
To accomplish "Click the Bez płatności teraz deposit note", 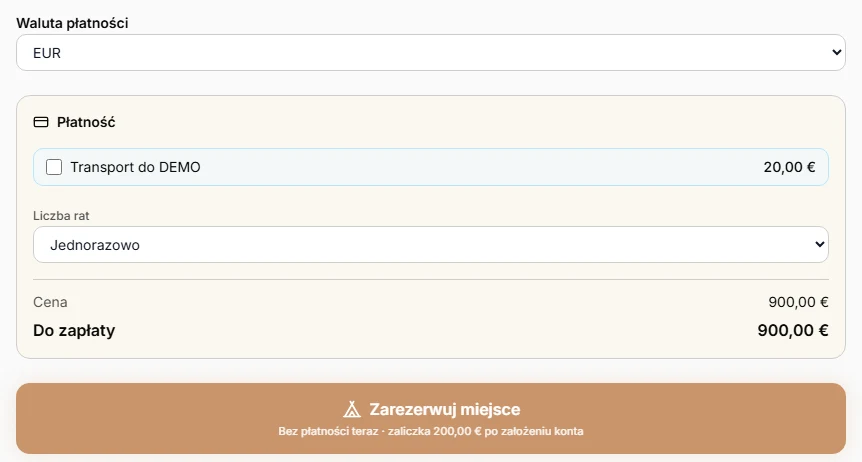I will (x=431, y=431).
